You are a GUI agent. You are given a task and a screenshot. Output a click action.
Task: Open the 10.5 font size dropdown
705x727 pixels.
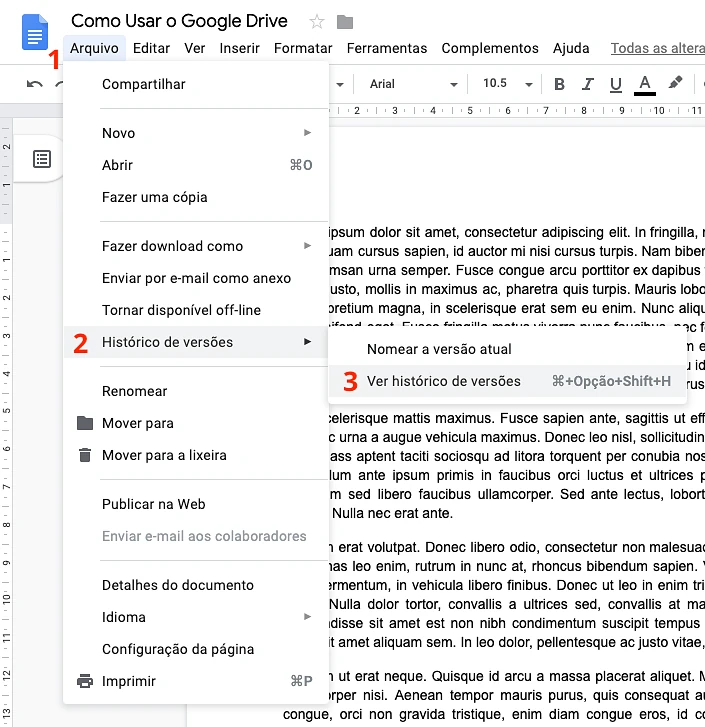pos(507,83)
